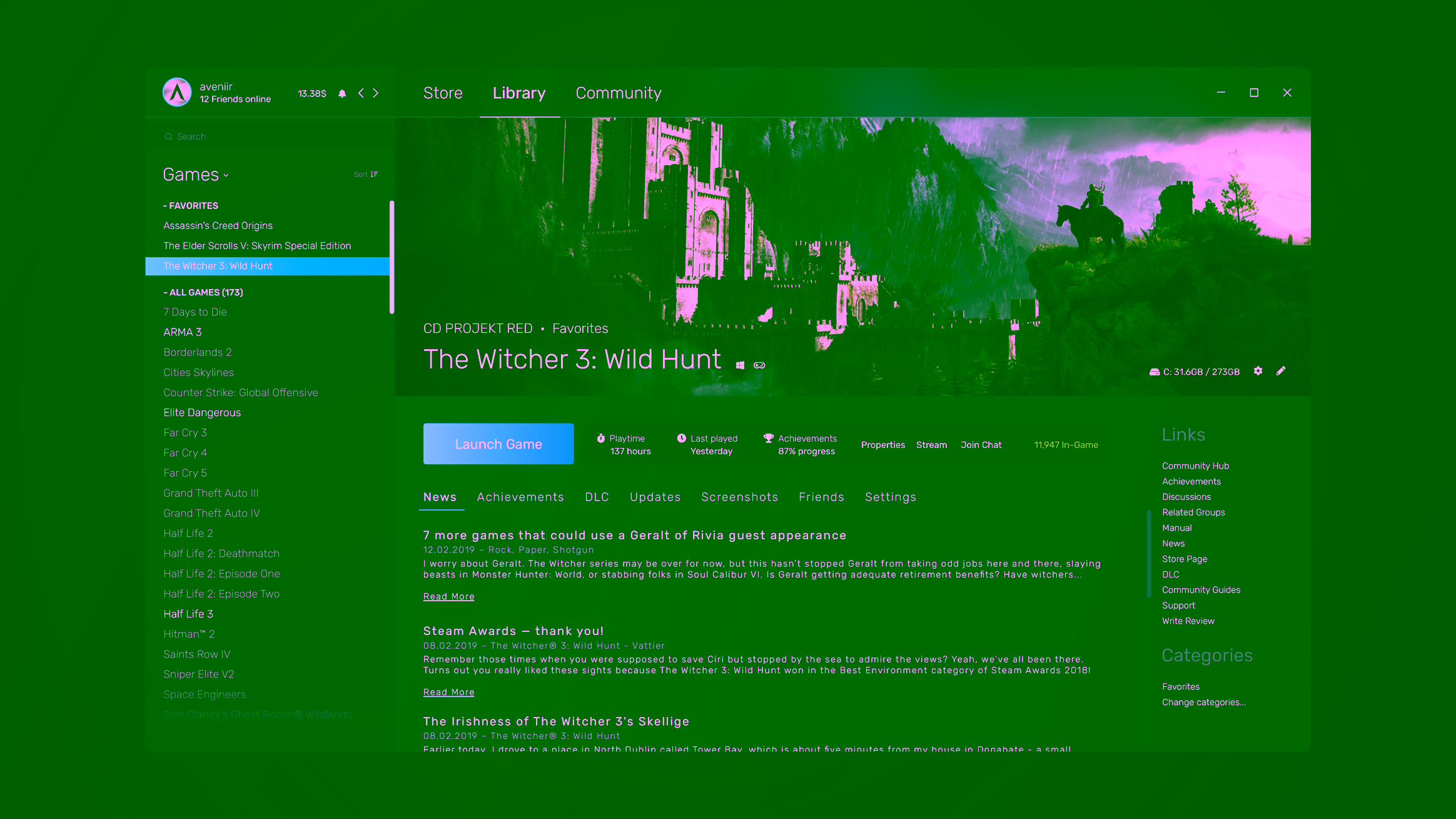Open game settings gear icon
The height and width of the screenshot is (819, 1456).
1258,371
